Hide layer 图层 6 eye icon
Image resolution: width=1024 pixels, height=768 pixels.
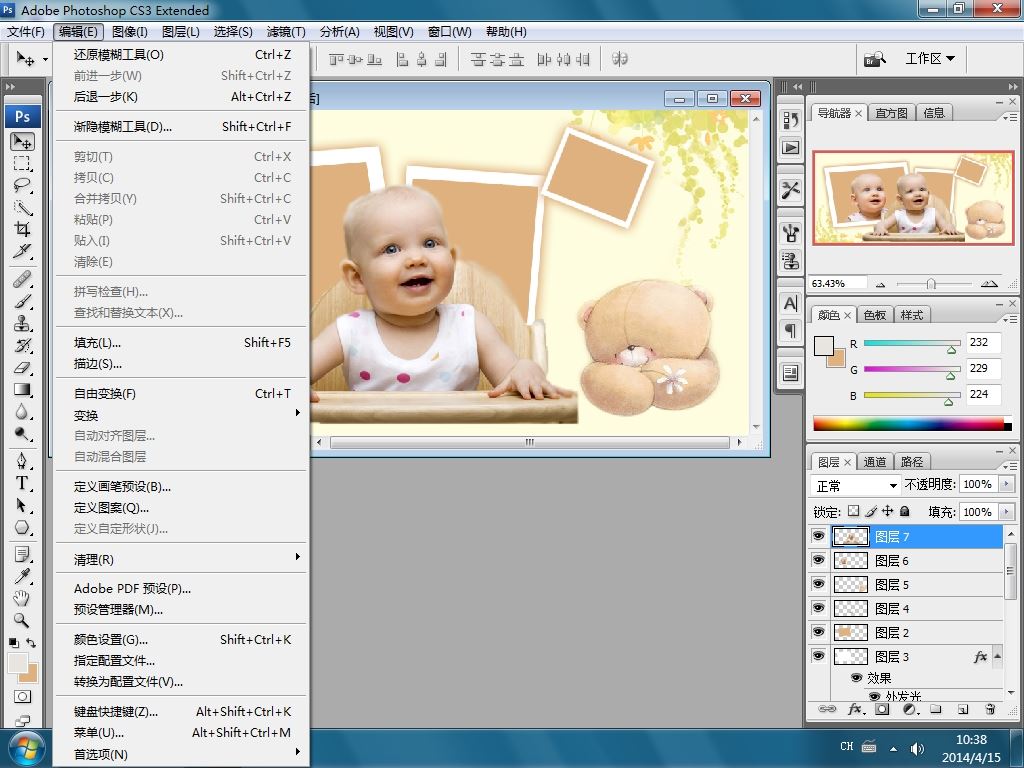tap(818, 560)
